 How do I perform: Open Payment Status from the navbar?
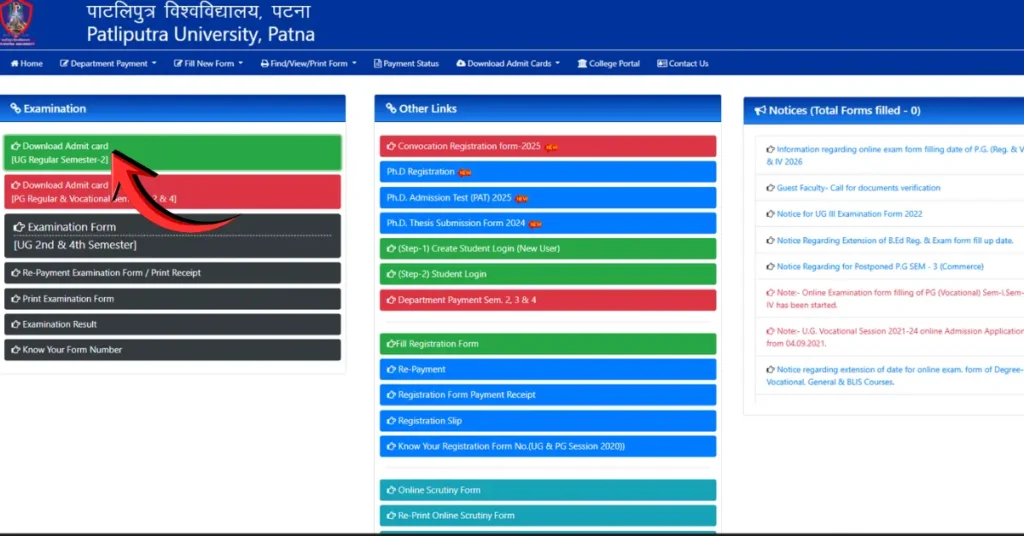click(406, 63)
